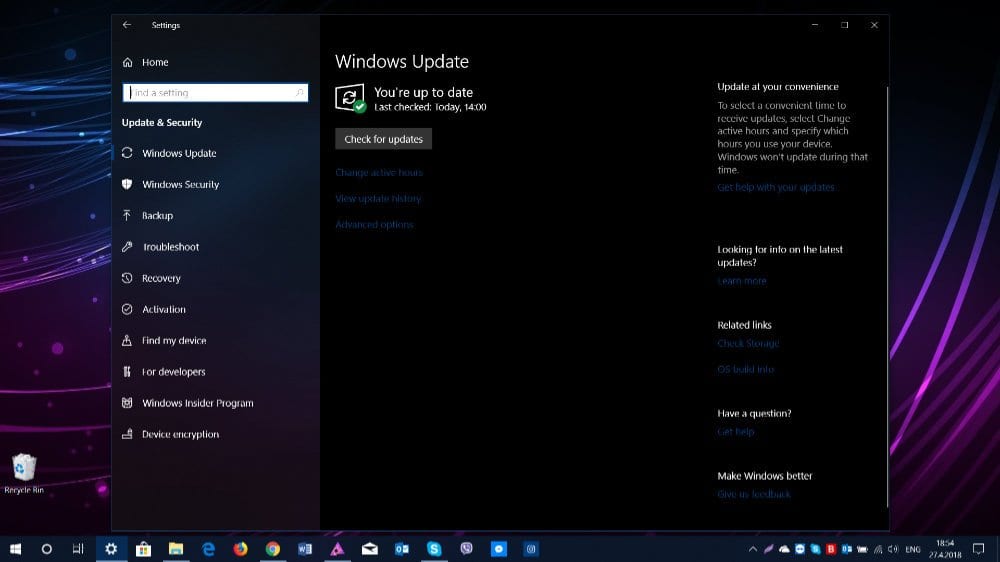The image size is (1000, 562).
Task: Open View update history link
Action: 378,198
